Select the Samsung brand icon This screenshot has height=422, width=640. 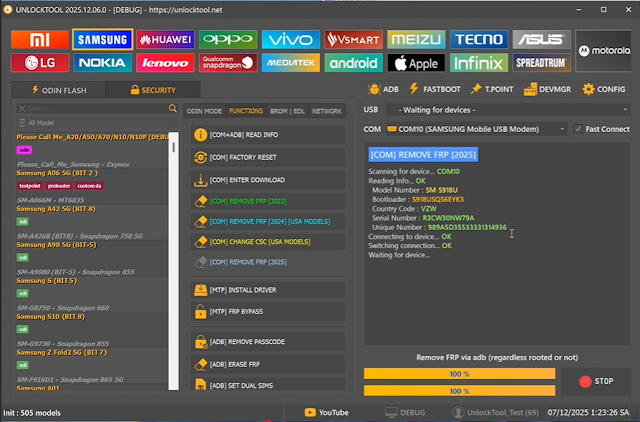pyautogui.click(x=101, y=40)
